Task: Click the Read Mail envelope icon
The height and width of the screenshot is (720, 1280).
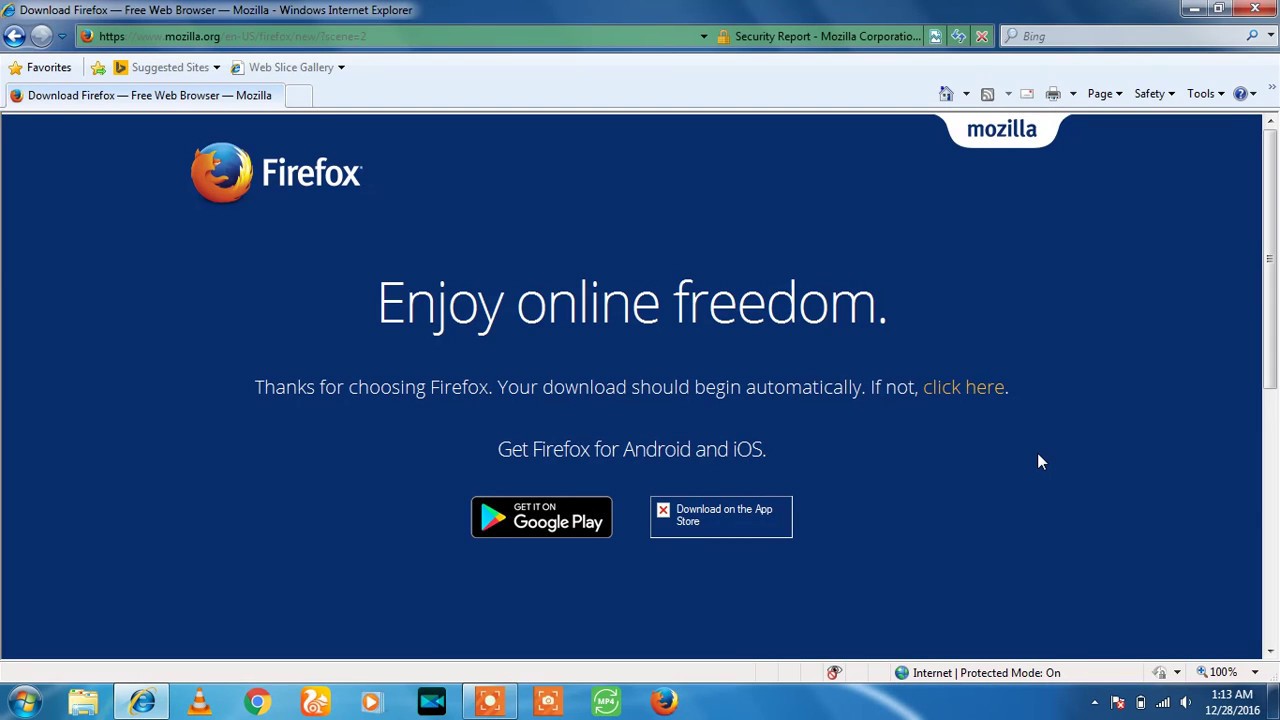Action: (1027, 94)
